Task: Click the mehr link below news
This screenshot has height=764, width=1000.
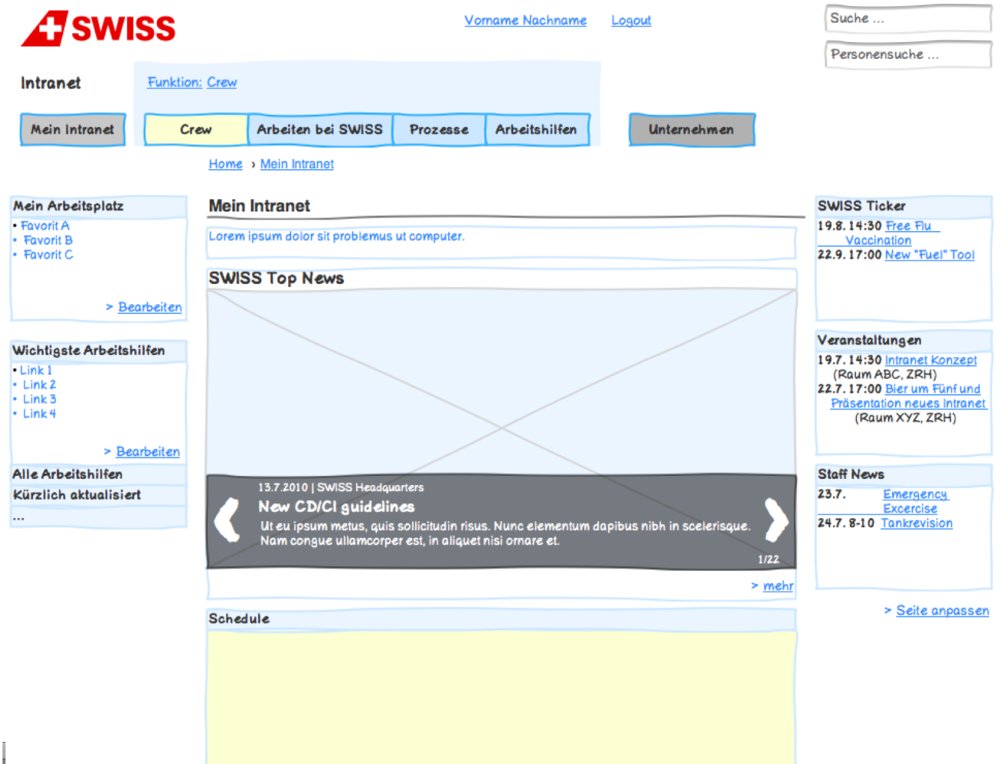Action: [778, 586]
